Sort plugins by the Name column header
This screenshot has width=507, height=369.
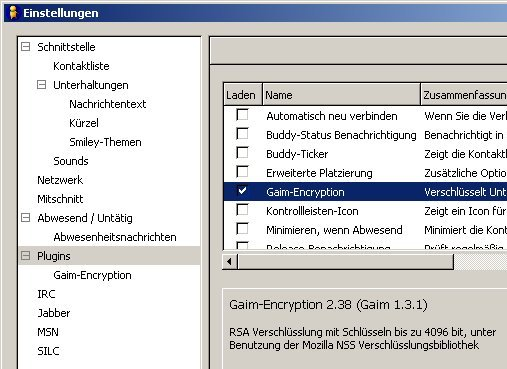coord(341,95)
